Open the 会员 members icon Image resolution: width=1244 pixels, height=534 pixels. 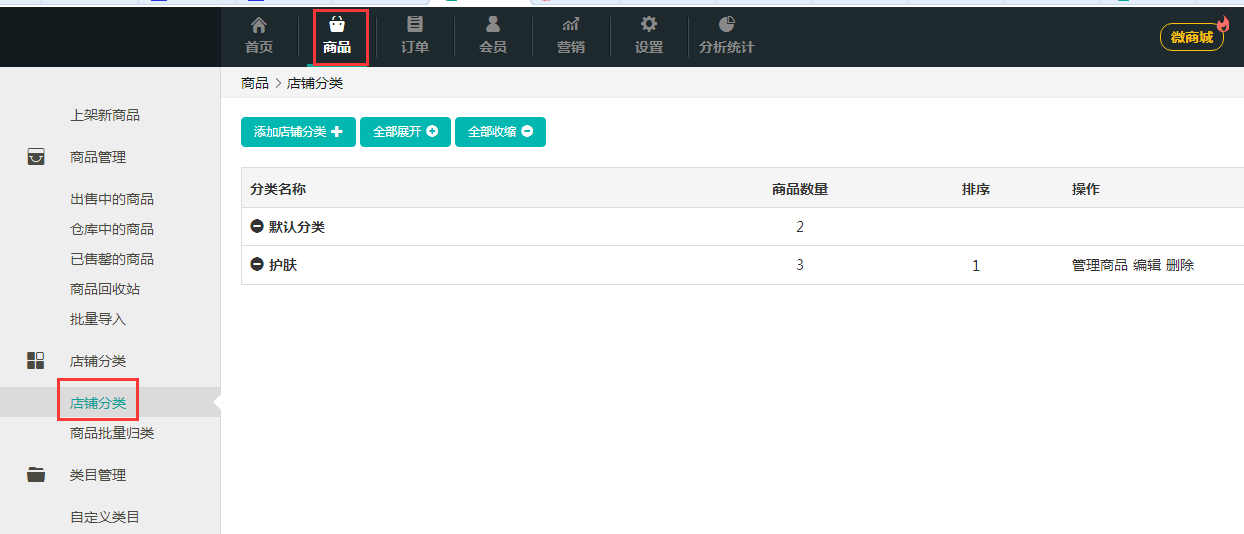coord(493,25)
